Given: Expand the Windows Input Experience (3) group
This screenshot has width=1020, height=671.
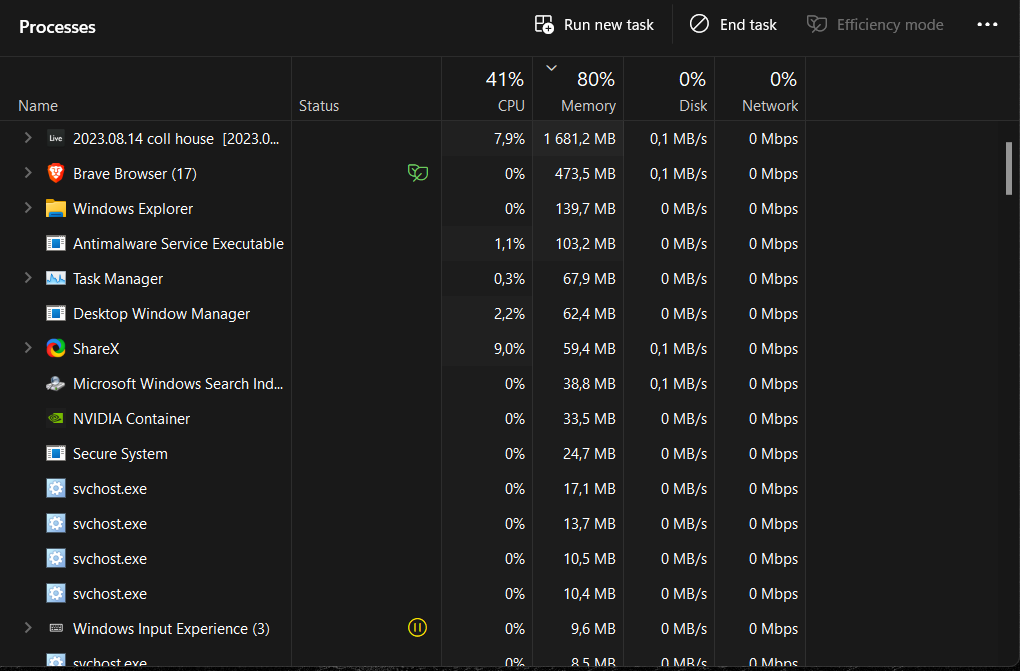Looking at the screenshot, I should tap(28, 628).
